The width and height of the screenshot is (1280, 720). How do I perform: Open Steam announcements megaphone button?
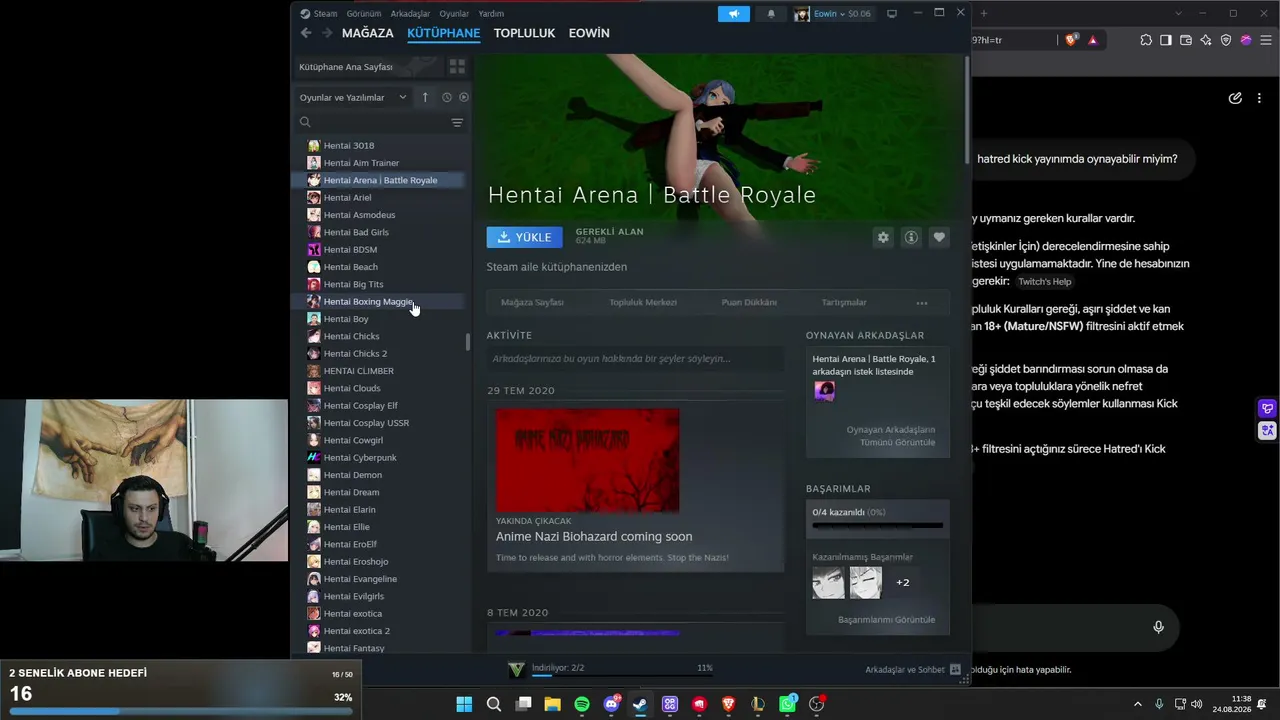click(734, 14)
